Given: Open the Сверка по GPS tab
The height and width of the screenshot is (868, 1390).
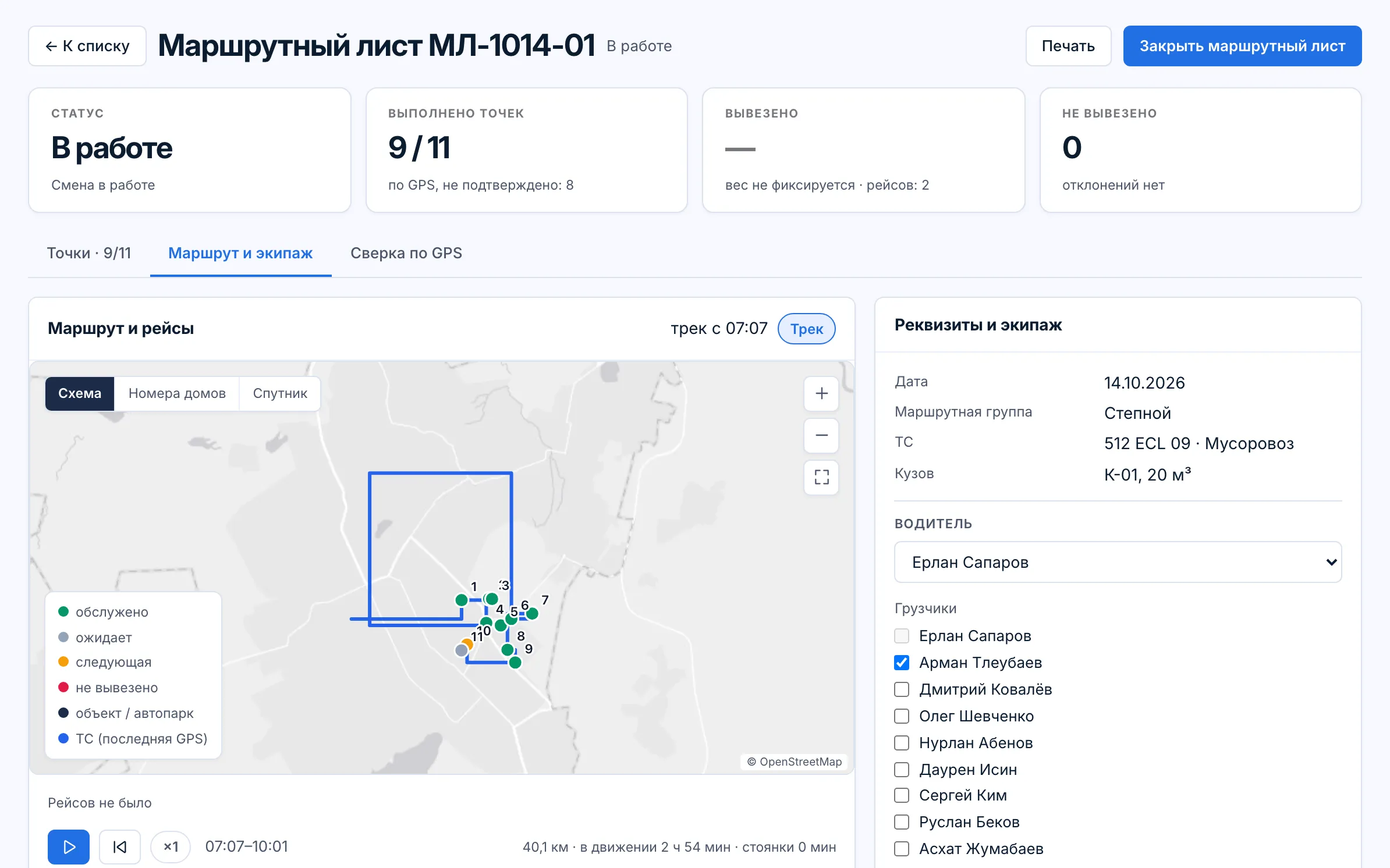Looking at the screenshot, I should 406,253.
